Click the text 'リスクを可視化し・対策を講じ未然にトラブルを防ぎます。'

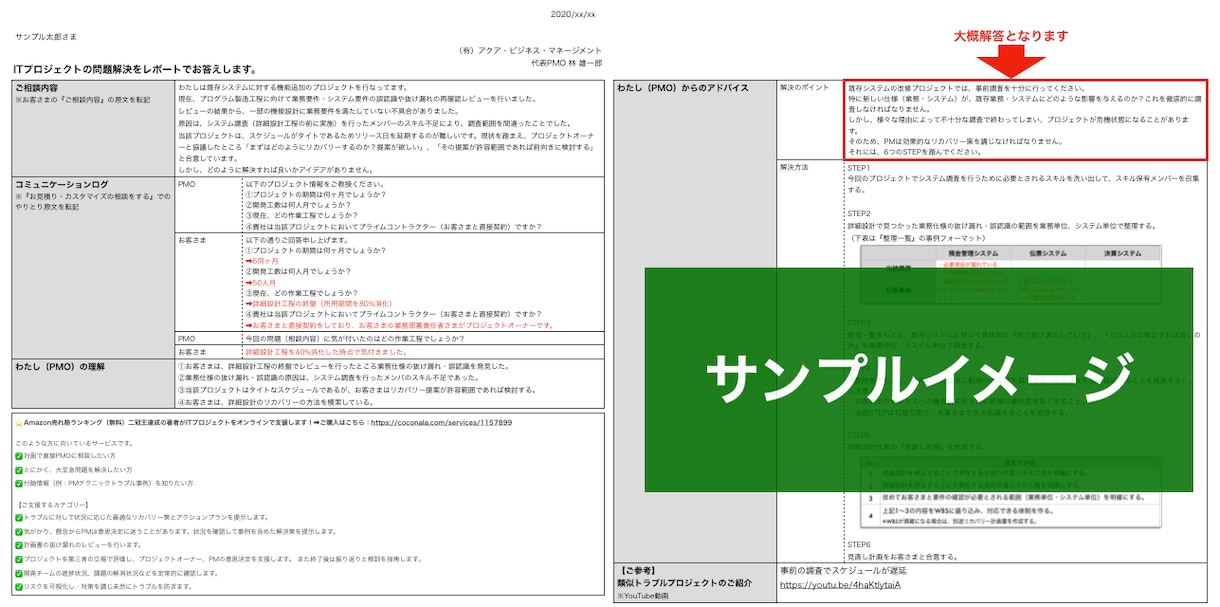pos(109,586)
